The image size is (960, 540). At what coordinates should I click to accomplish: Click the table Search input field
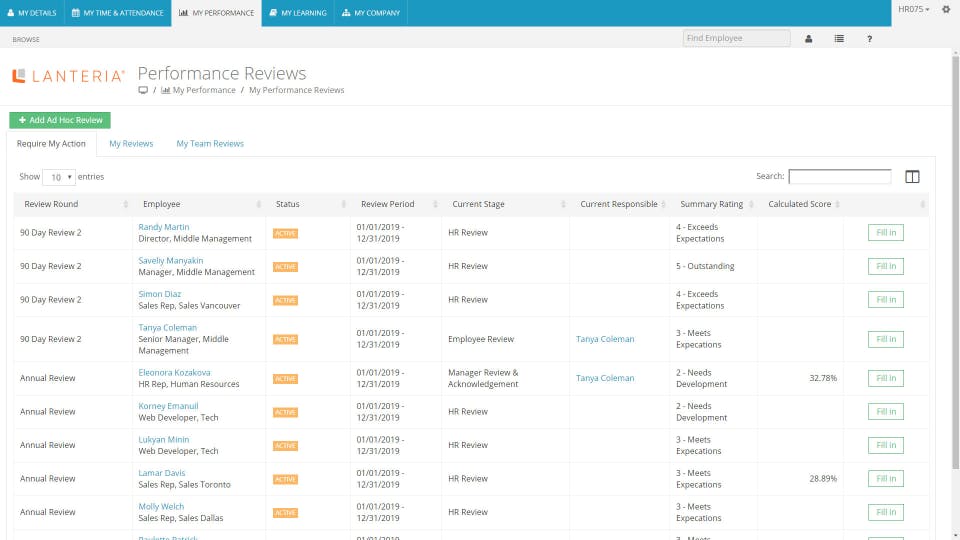(x=839, y=176)
